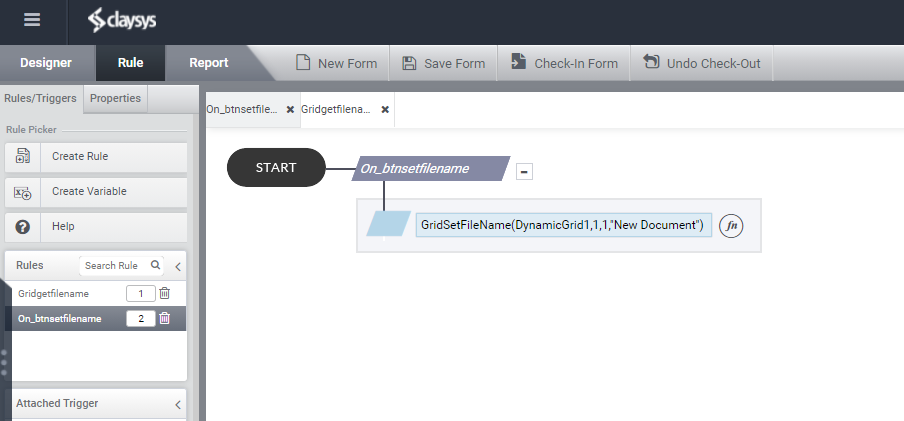Click the Create Variable icon
Image resolution: width=904 pixels, height=421 pixels.
coord(23,192)
